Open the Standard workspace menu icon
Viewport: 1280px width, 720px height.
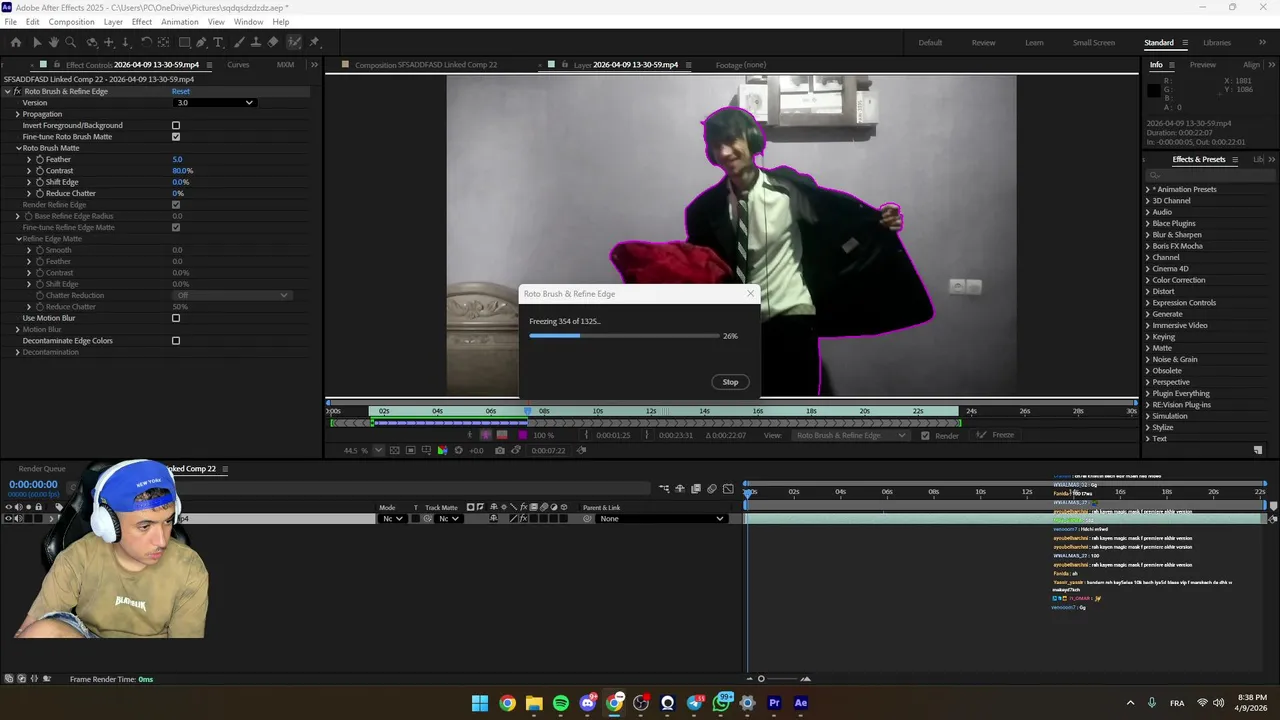click(1185, 43)
